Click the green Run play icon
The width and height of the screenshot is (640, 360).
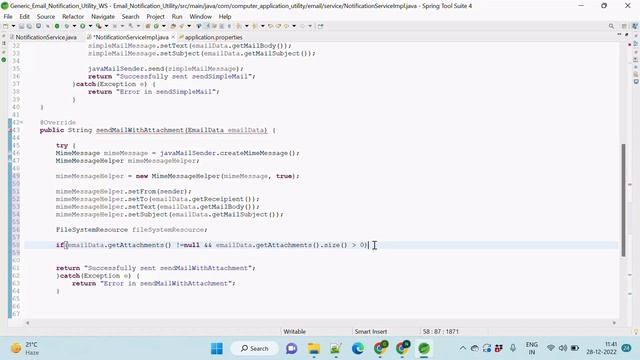(x=82, y=26)
